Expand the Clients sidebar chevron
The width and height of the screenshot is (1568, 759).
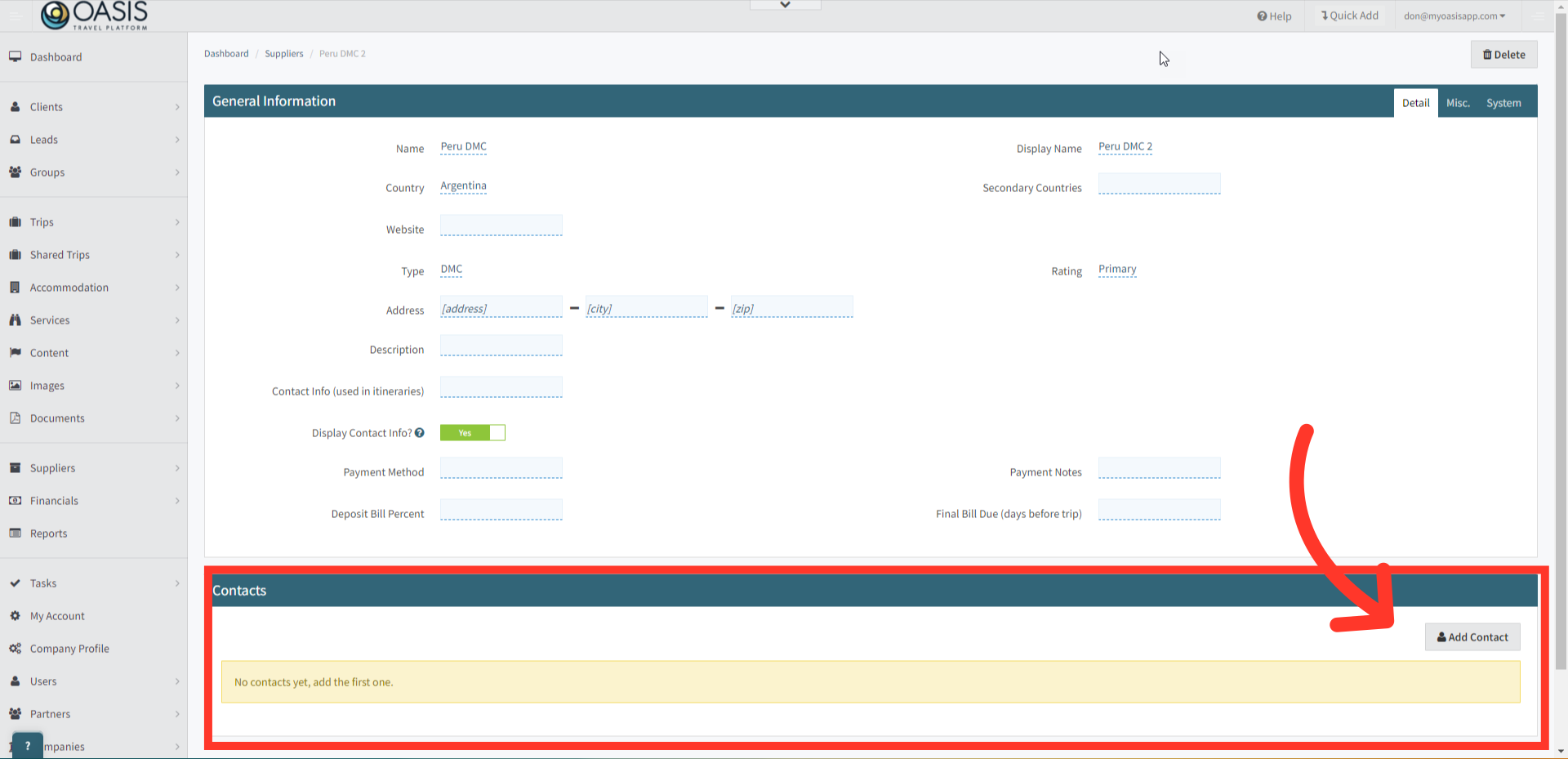point(177,106)
